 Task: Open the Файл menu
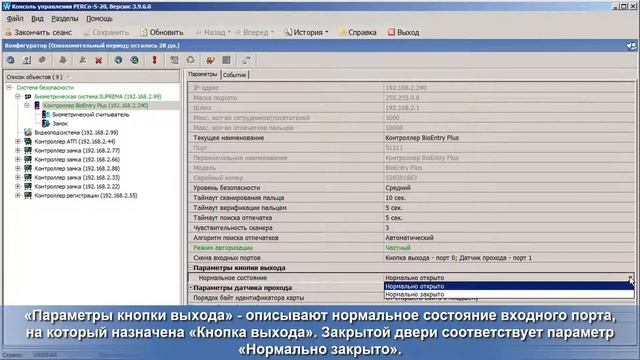pos(15,19)
